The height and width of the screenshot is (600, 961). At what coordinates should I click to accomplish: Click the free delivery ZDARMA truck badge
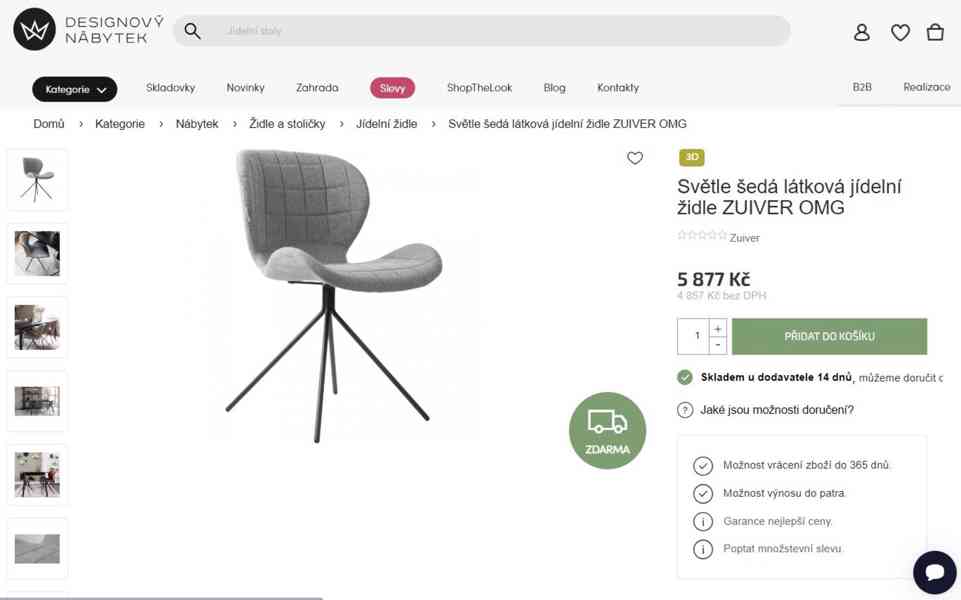(607, 431)
